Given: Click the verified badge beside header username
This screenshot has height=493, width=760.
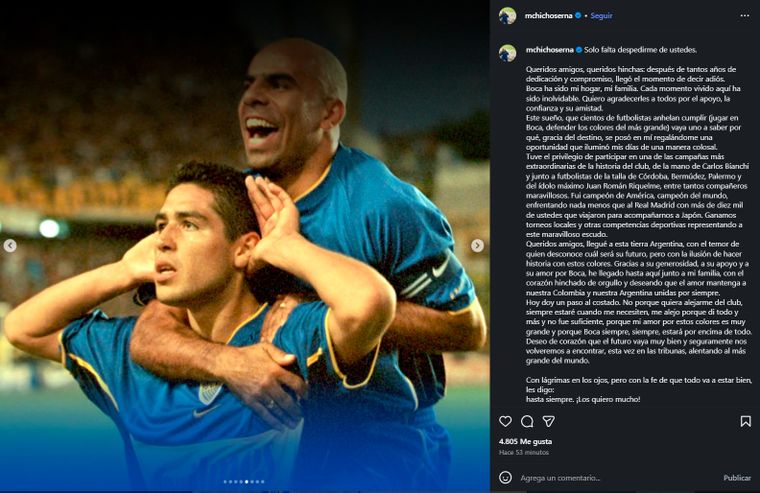Looking at the screenshot, I should tap(578, 16).
